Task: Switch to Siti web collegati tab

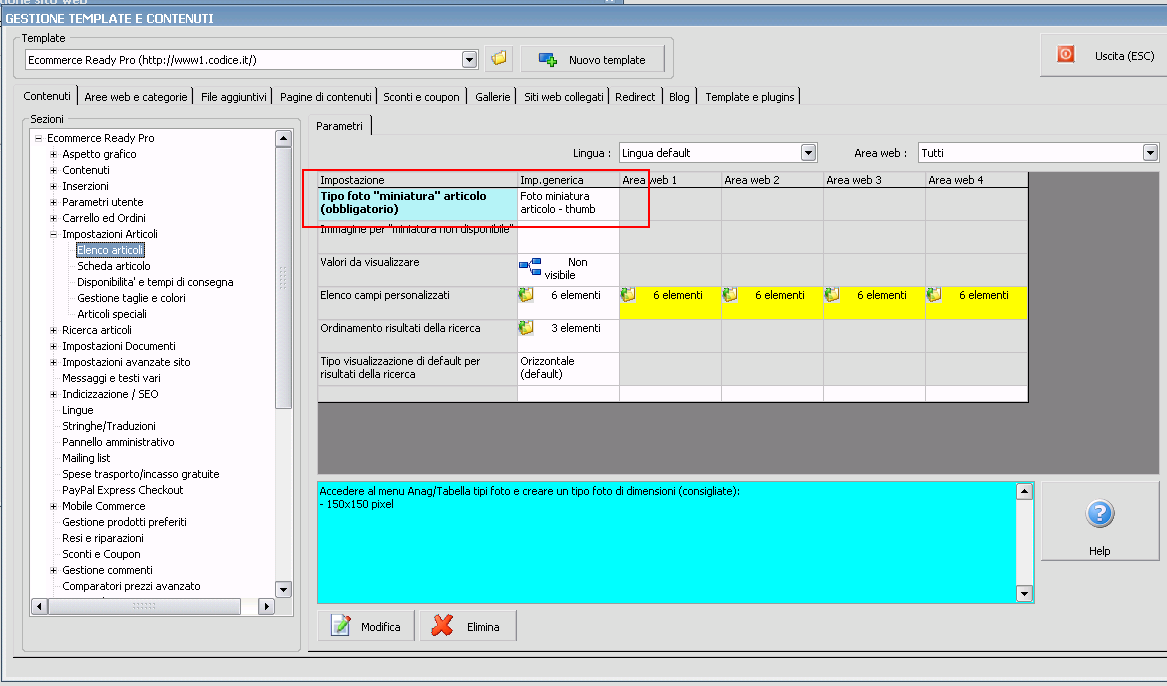Action: tap(563, 97)
